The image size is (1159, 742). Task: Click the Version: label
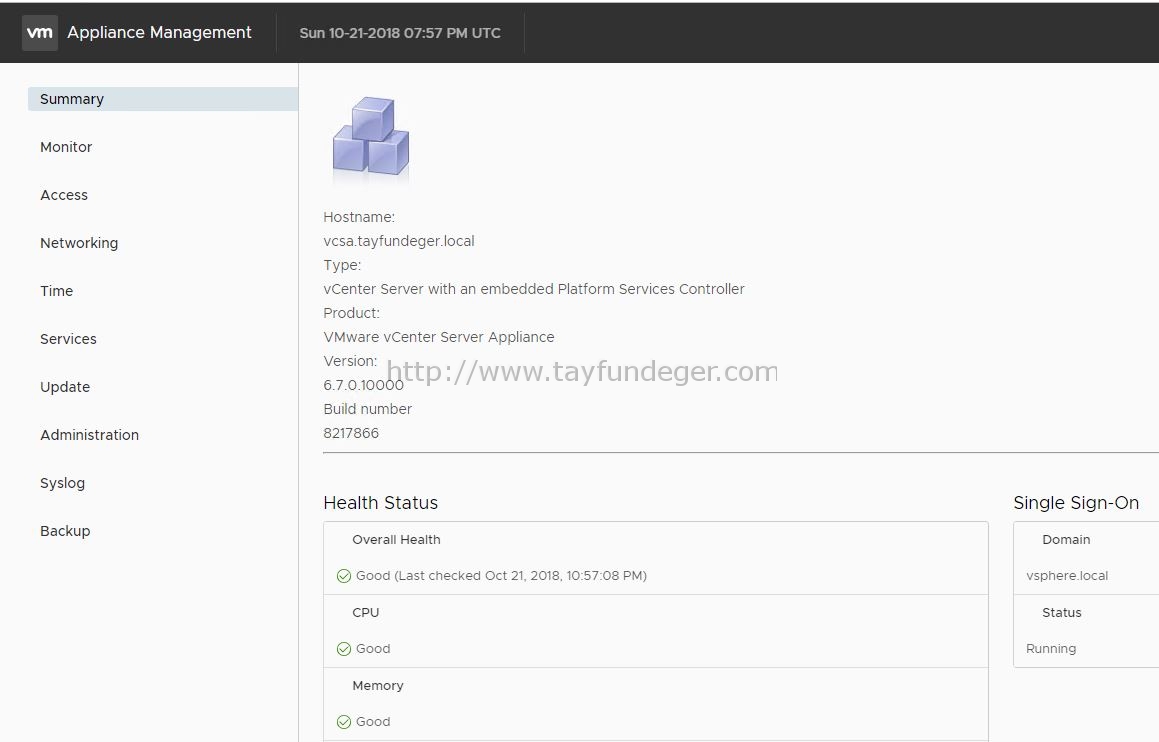(350, 361)
